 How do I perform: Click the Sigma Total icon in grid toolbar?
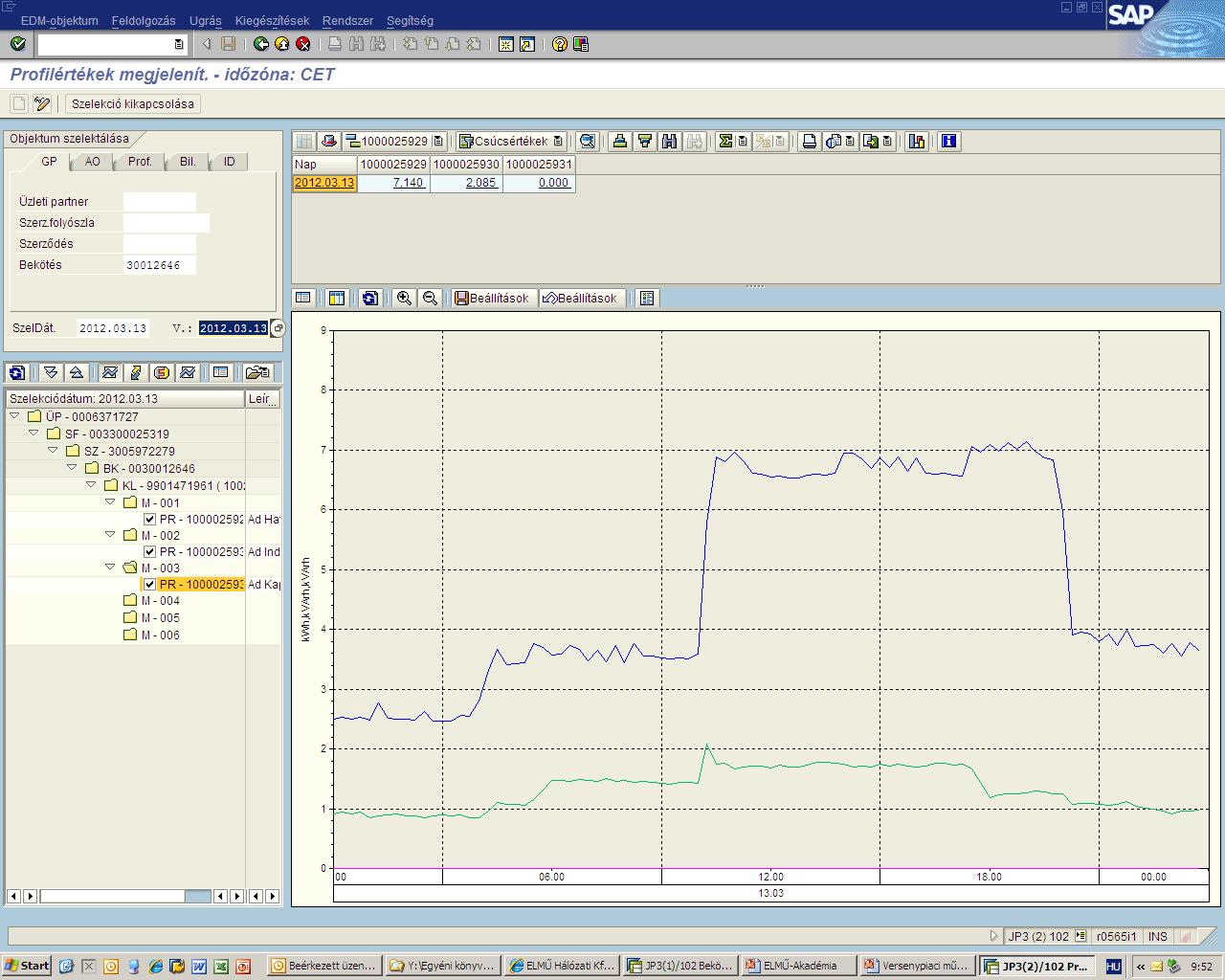coord(725,141)
